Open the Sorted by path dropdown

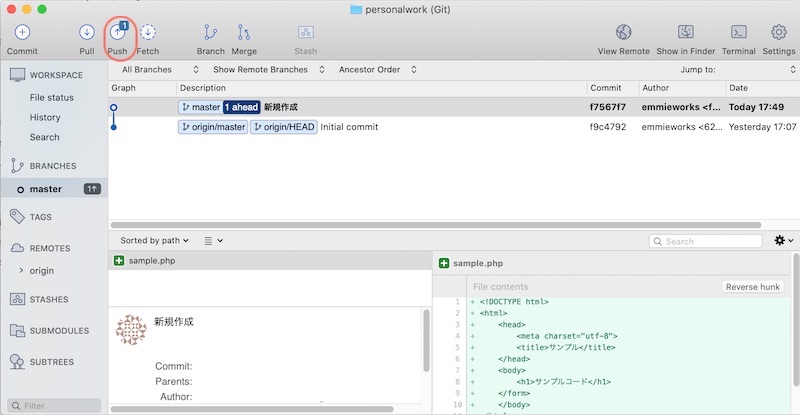tap(155, 240)
